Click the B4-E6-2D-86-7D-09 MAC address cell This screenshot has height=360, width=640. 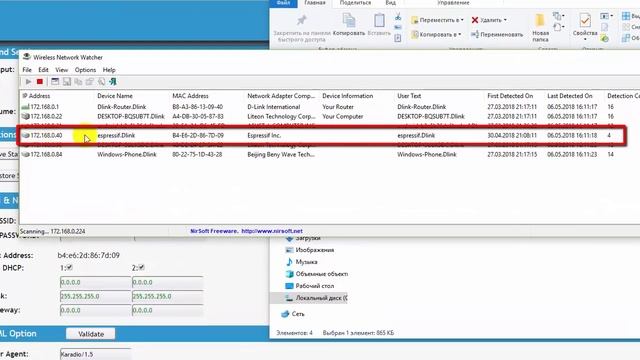pos(198,136)
